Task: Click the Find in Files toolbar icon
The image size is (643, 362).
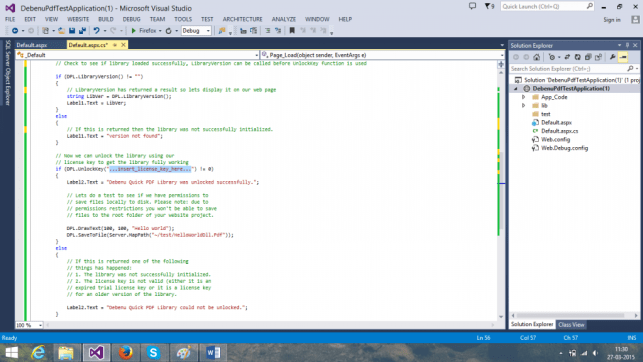Action: 222,31
